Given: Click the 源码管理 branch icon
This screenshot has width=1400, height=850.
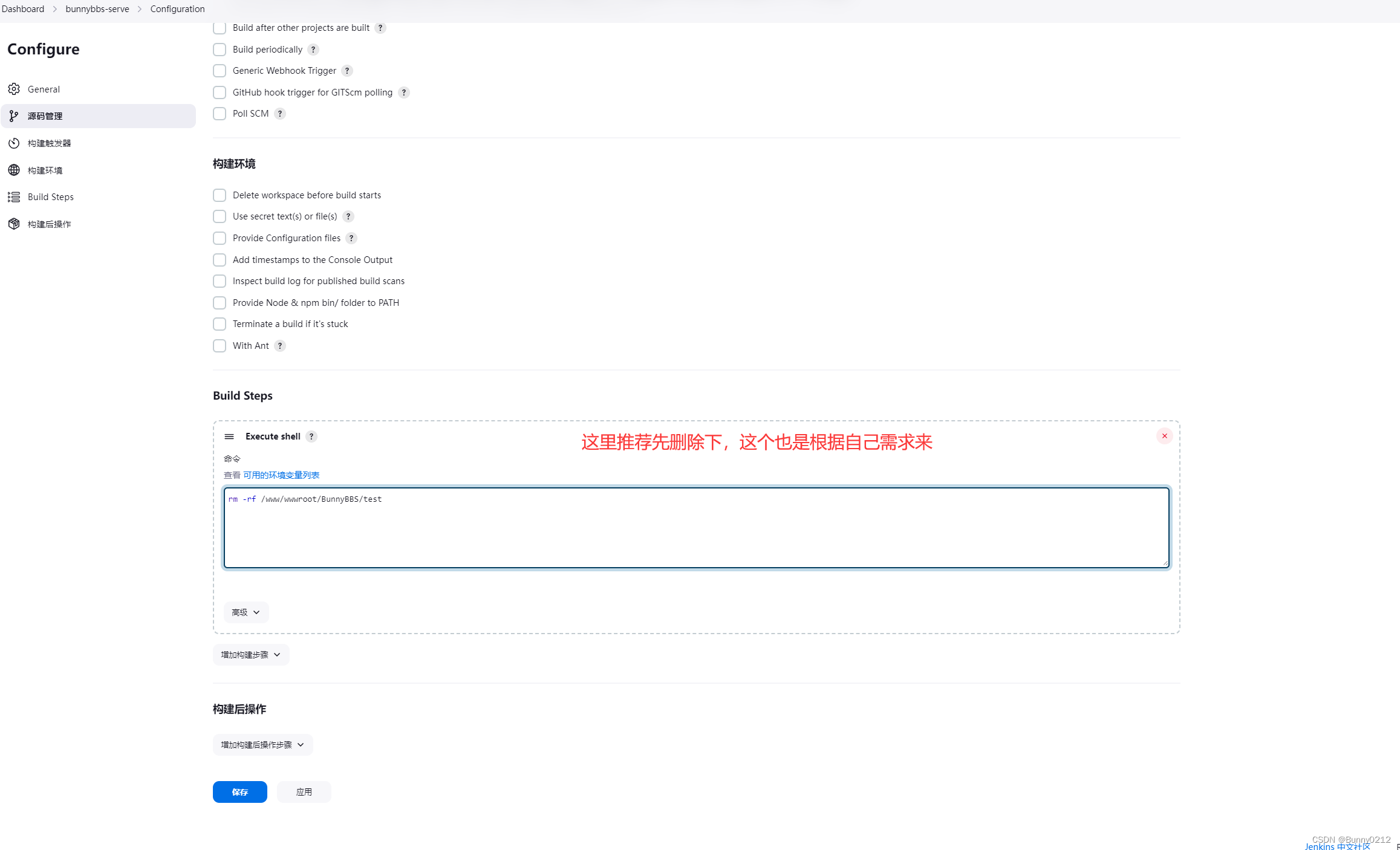Looking at the screenshot, I should (14, 116).
